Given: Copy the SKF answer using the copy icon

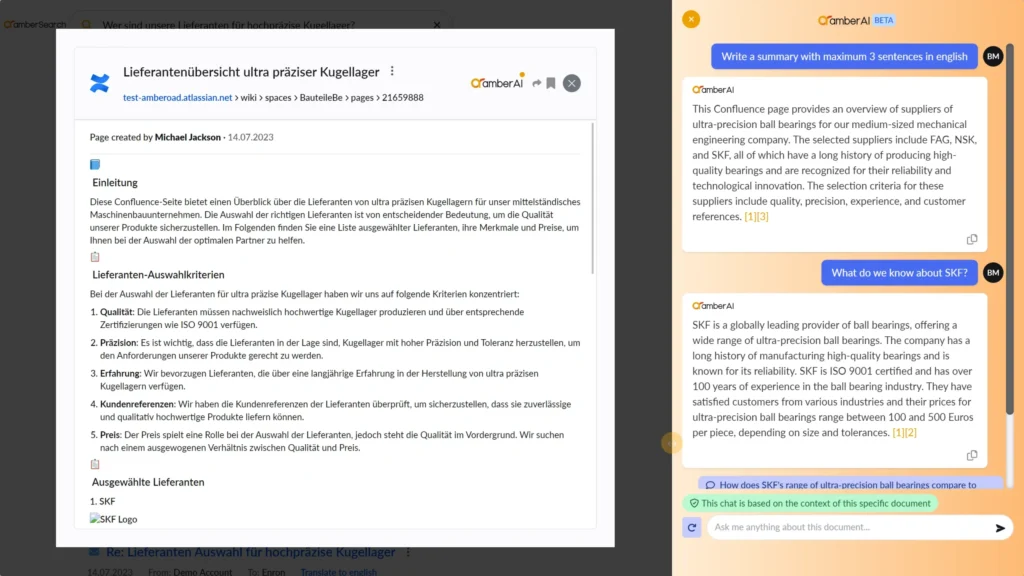Looking at the screenshot, I should tap(972, 455).
